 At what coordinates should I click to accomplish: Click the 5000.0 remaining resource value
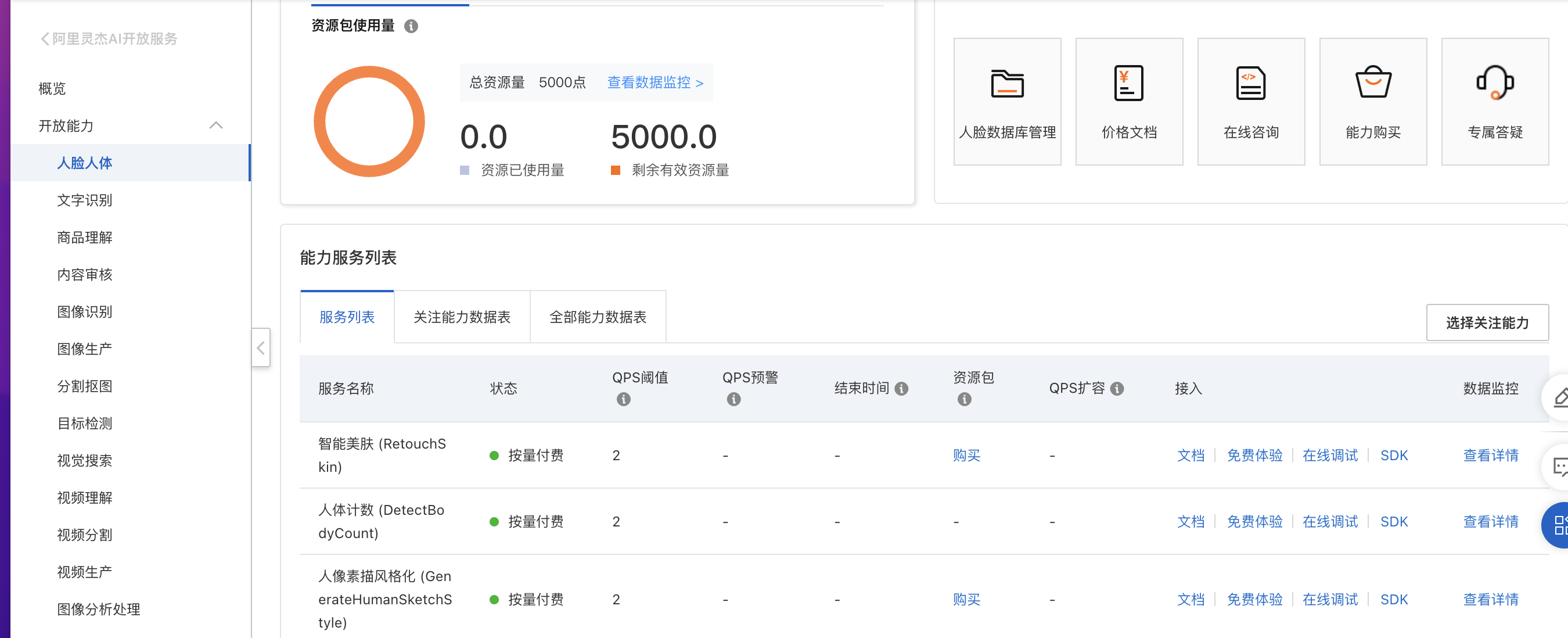[x=663, y=137]
